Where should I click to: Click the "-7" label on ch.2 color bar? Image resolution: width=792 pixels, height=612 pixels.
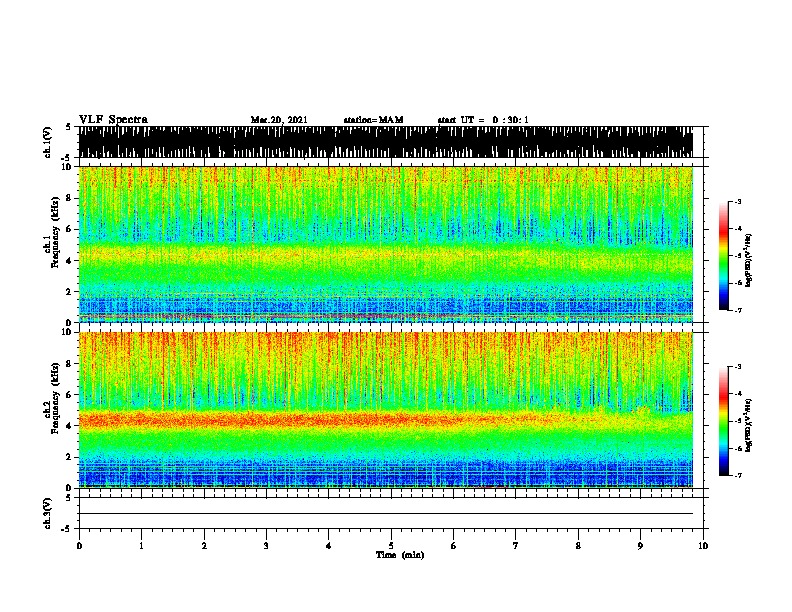click(737, 475)
